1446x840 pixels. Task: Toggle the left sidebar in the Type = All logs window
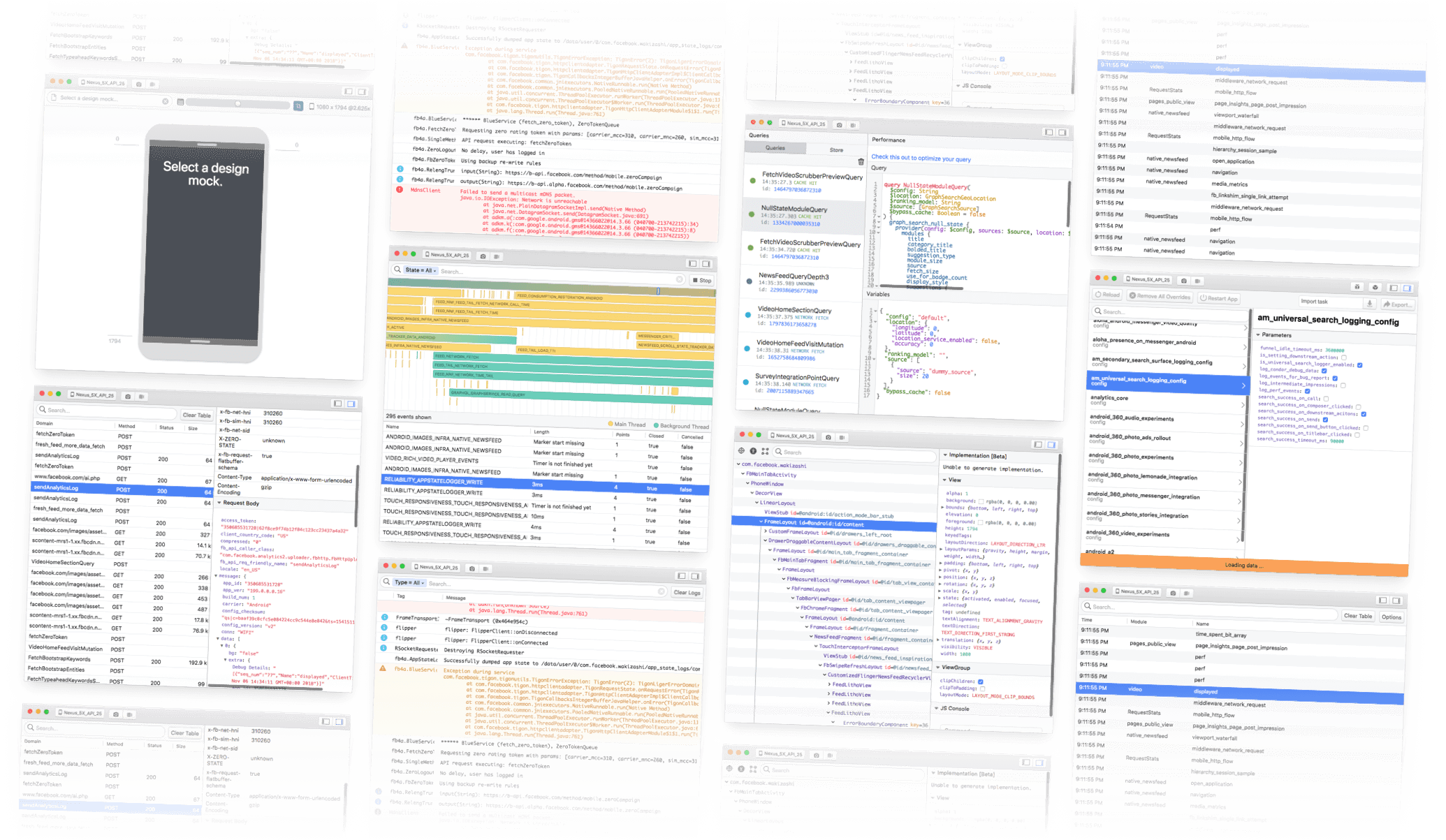[x=681, y=576]
